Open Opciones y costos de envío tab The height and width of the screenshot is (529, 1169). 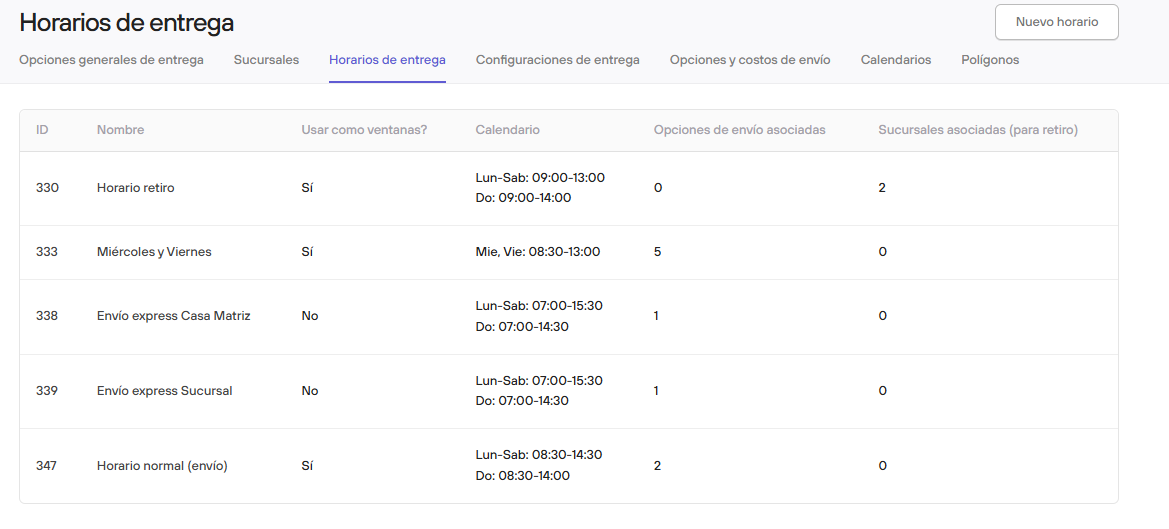pyautogui.click(x=750, y=60)
